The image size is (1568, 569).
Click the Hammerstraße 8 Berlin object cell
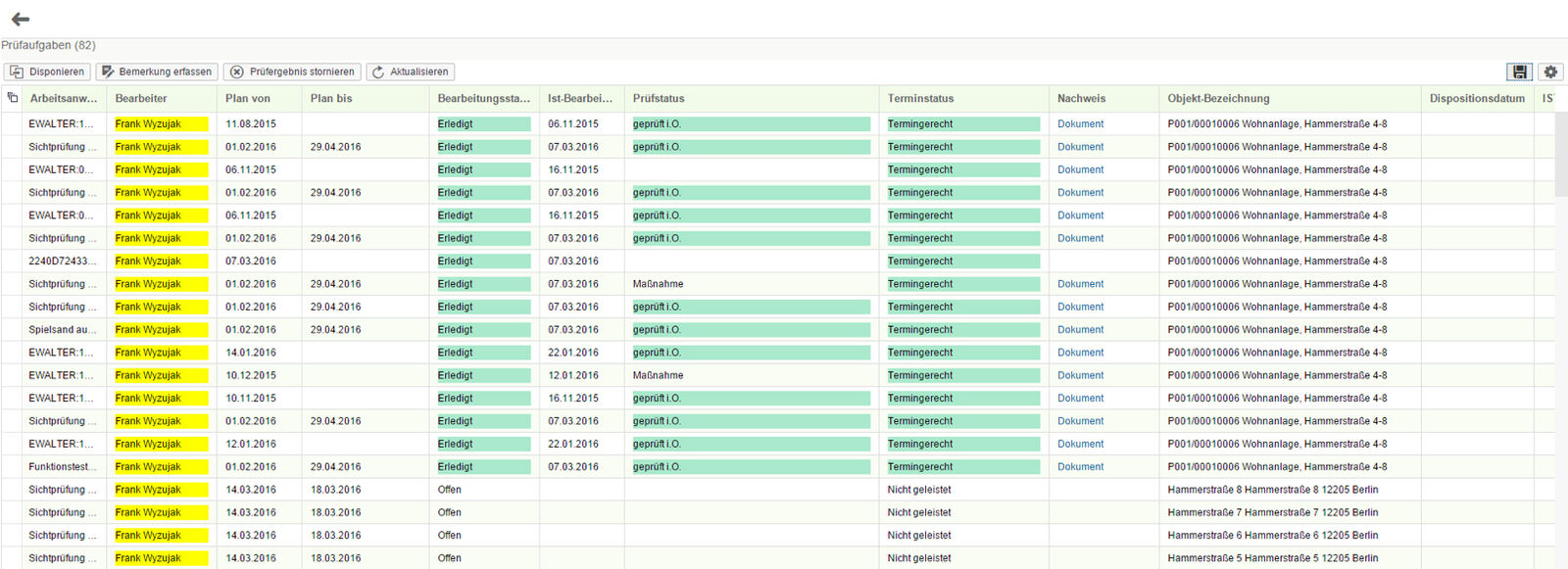[1272, 490]
